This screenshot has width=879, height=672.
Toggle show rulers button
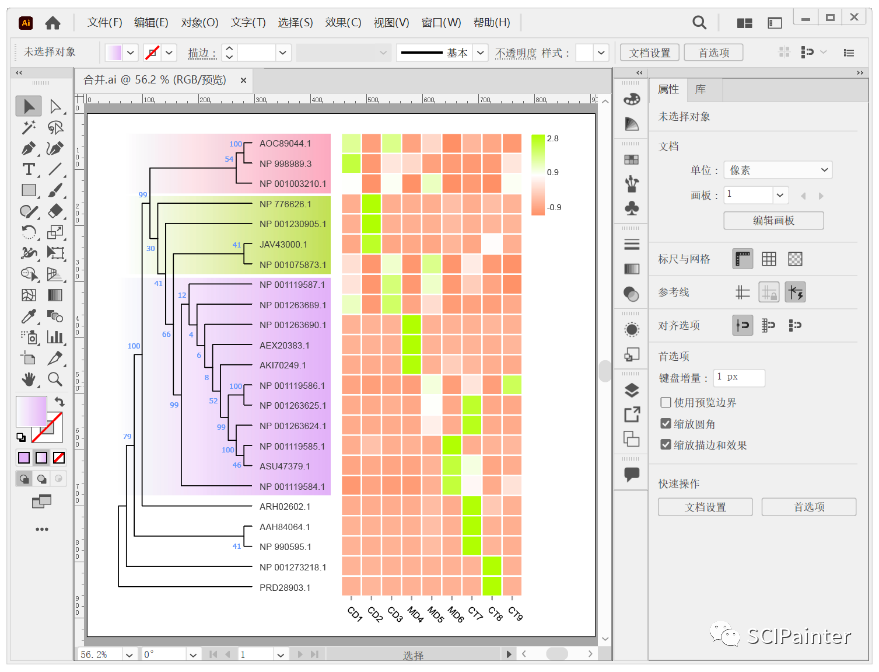click(x=743, y=259)
